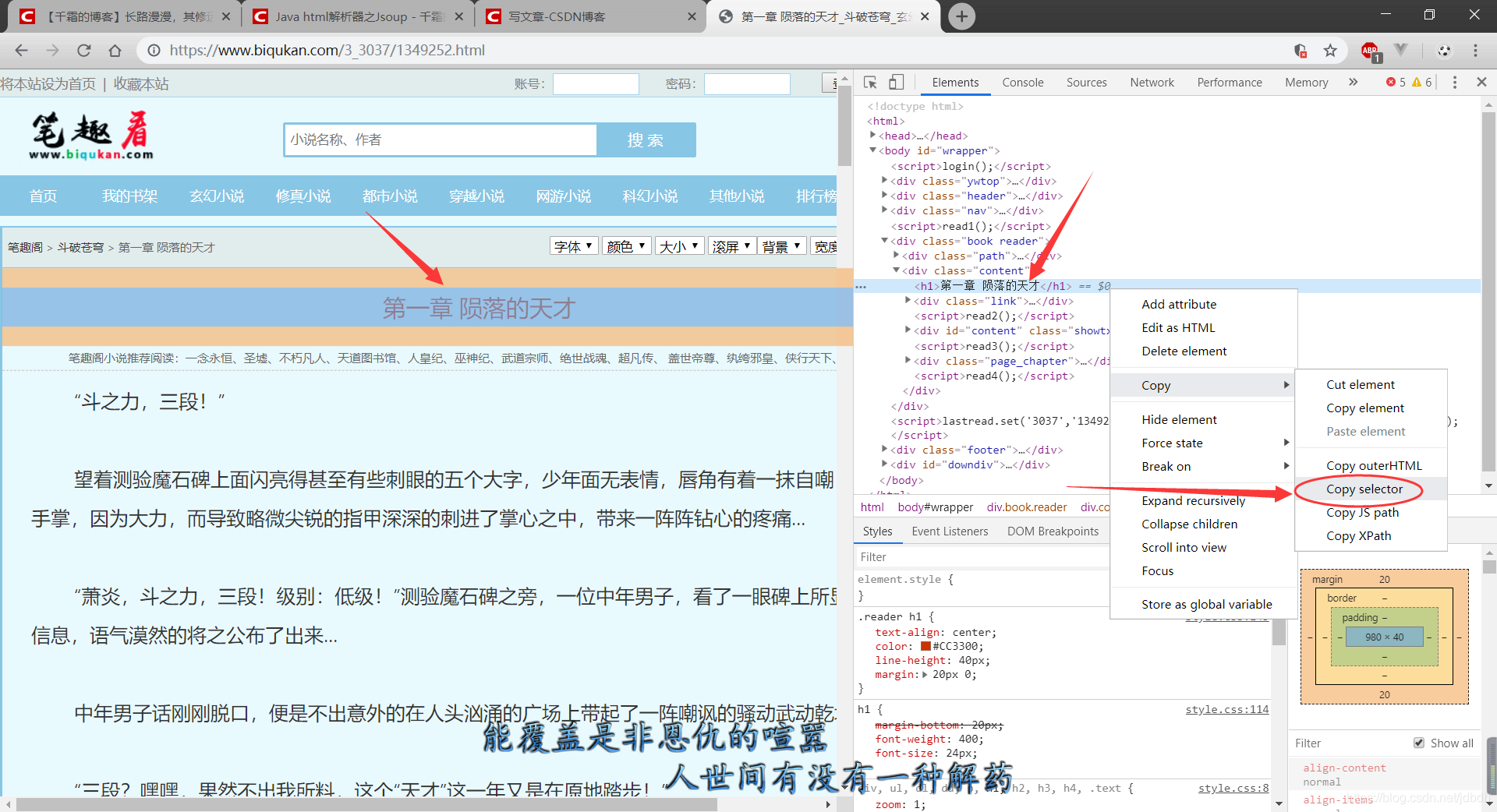Open the 字体 font dropdown
The width and height of the screenshot is (1497, 812).
(574, 246)
